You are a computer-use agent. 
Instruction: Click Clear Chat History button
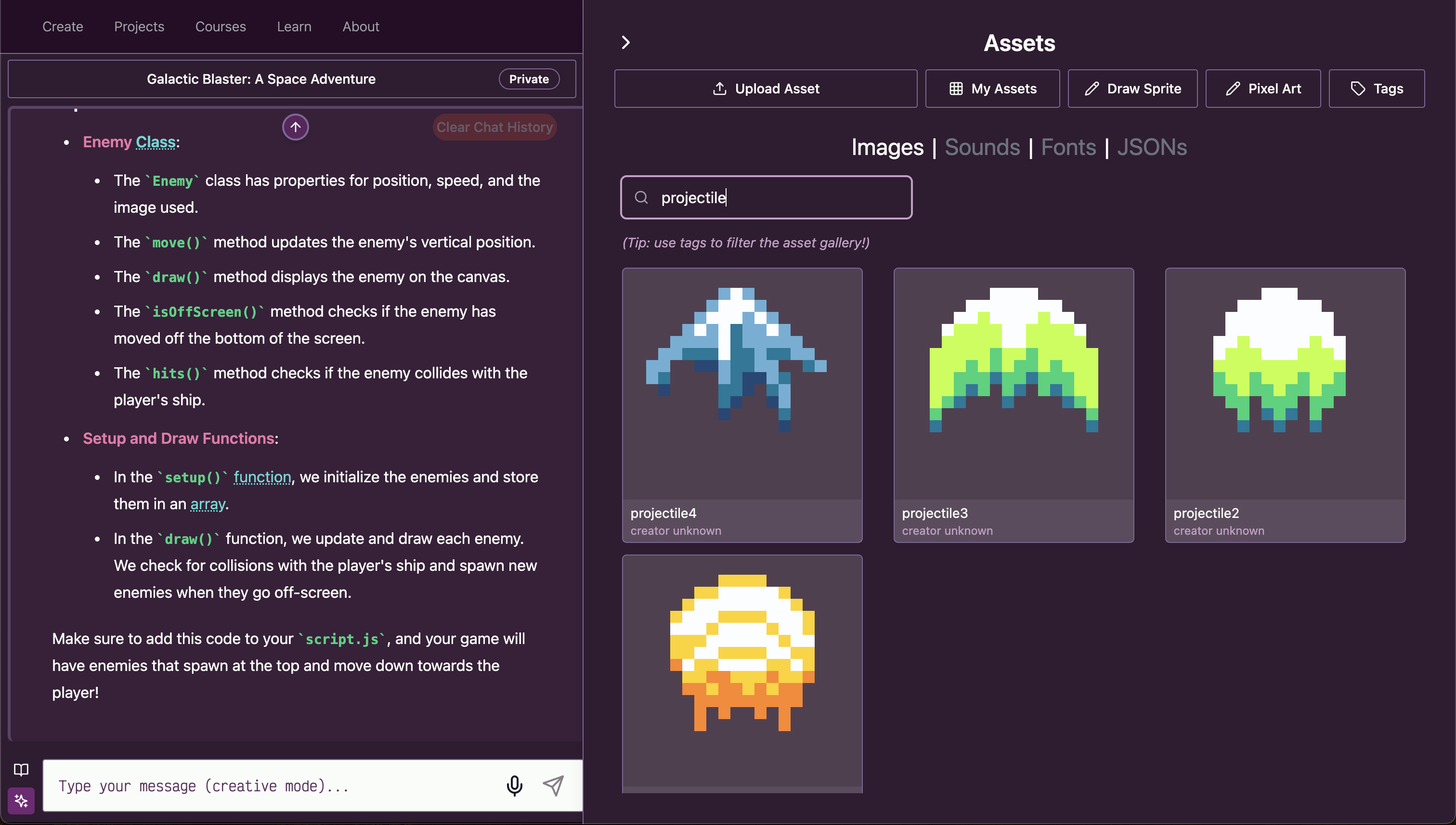tap(494, 127)
